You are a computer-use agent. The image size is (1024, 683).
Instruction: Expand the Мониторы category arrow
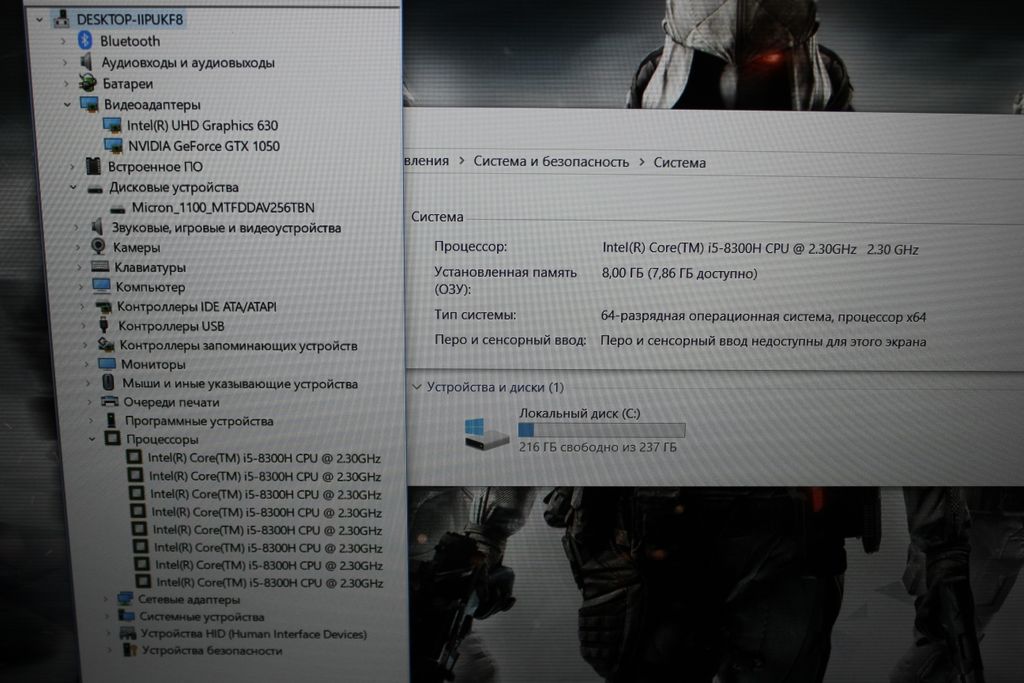tap(86, 364)
